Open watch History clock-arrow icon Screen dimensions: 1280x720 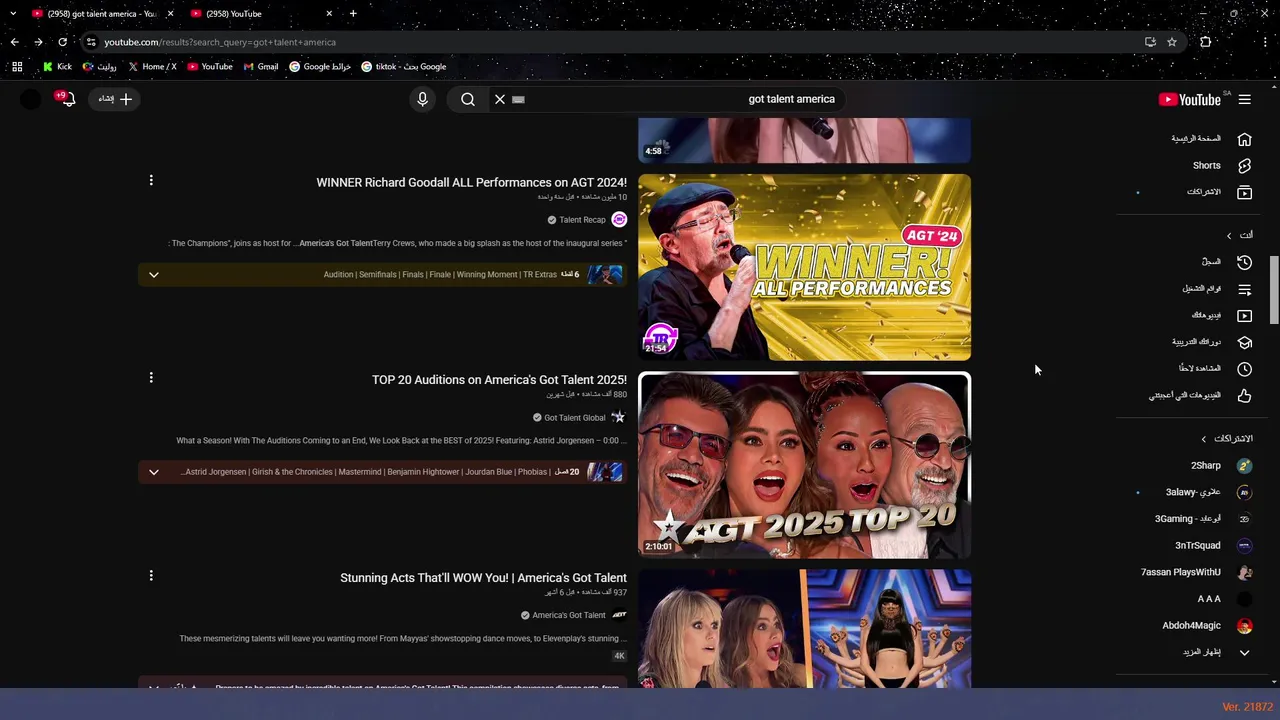click(1244, 262)
